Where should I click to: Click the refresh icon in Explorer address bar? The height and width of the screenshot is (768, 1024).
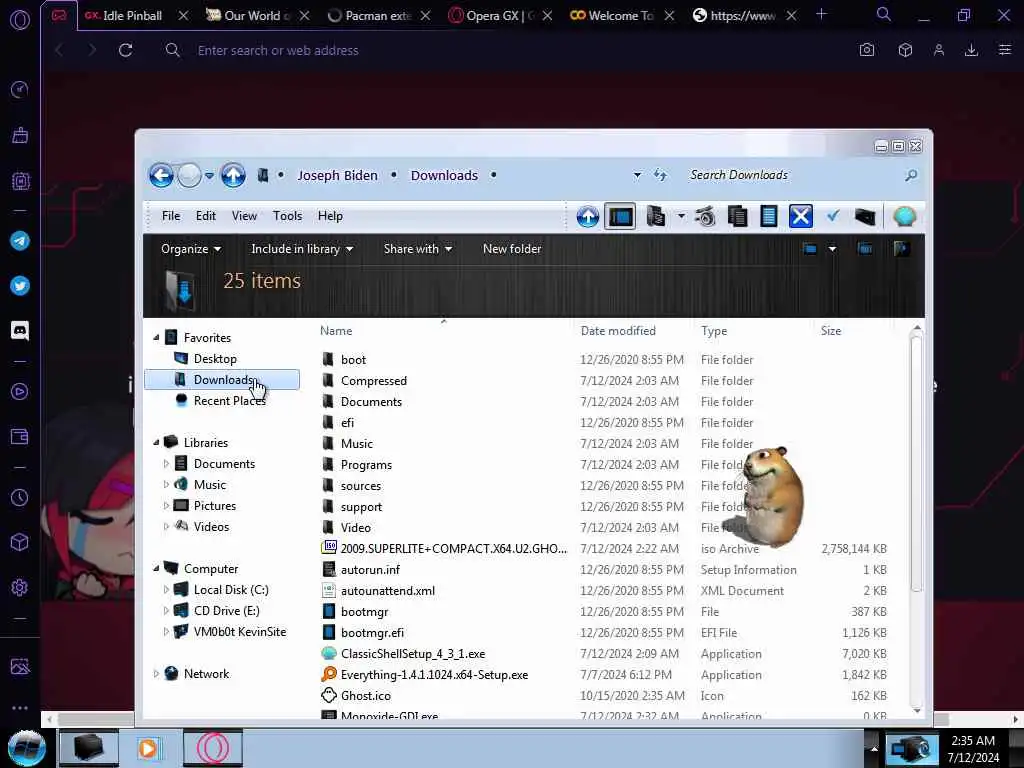661,175
